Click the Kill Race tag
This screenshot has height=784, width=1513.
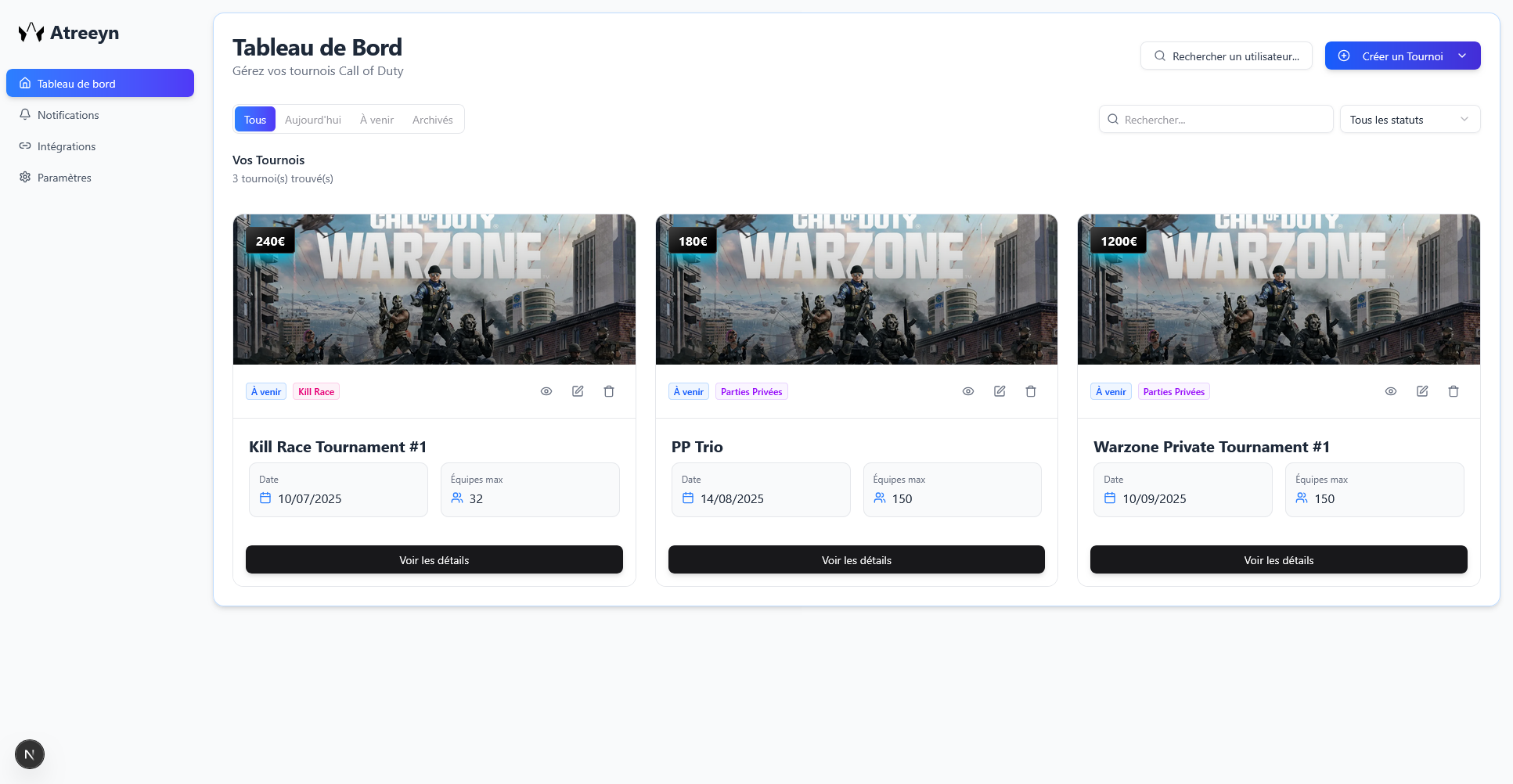click(316, 391)
